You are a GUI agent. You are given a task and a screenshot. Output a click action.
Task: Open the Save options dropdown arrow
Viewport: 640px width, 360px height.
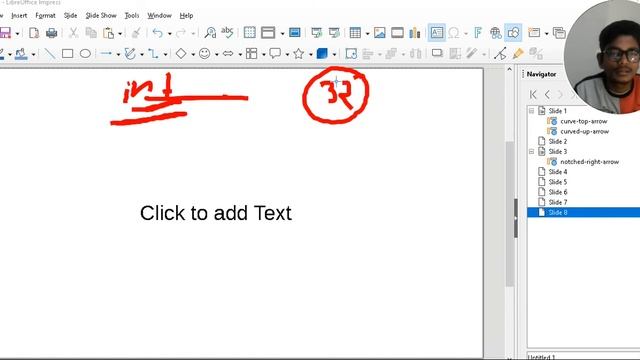[18, 33]
